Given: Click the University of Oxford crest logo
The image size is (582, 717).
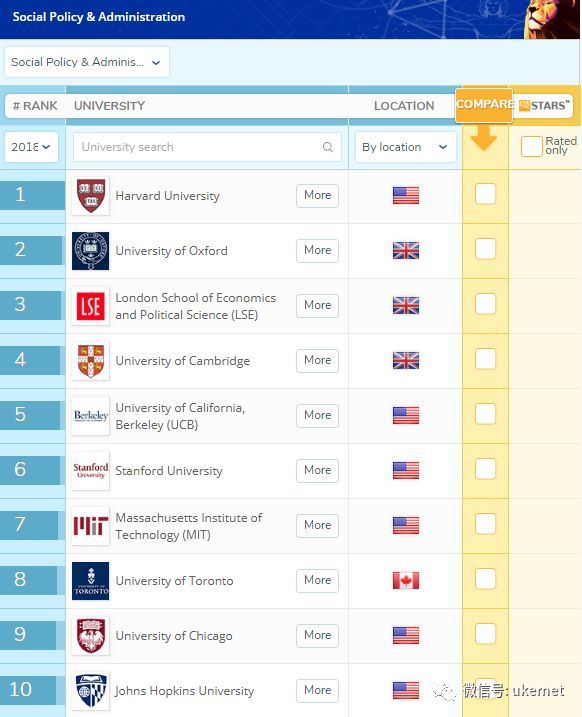Looking at the screenshot, I should tap(91, 251).
